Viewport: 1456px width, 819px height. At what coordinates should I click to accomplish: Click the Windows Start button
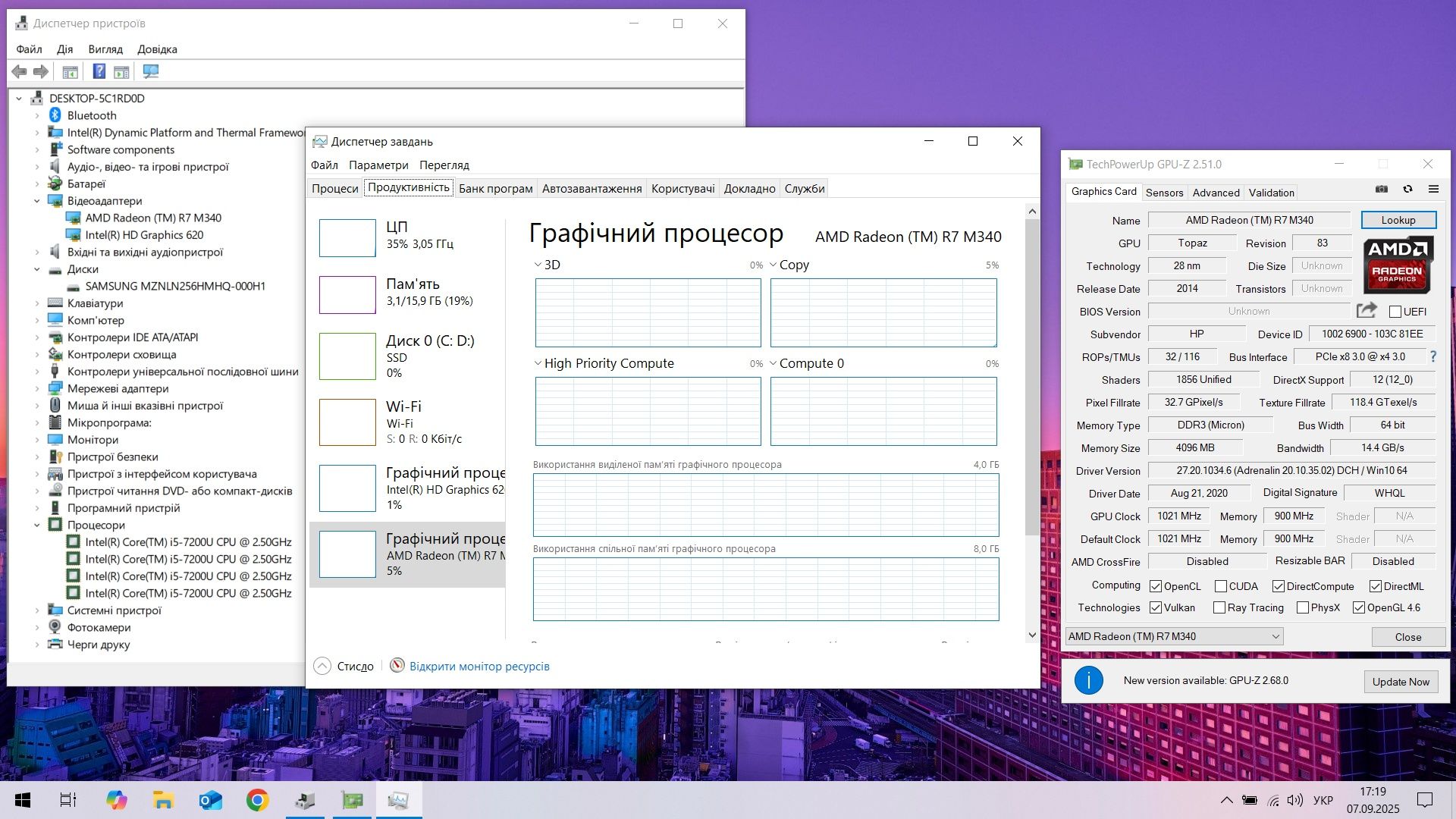(23, 800)
